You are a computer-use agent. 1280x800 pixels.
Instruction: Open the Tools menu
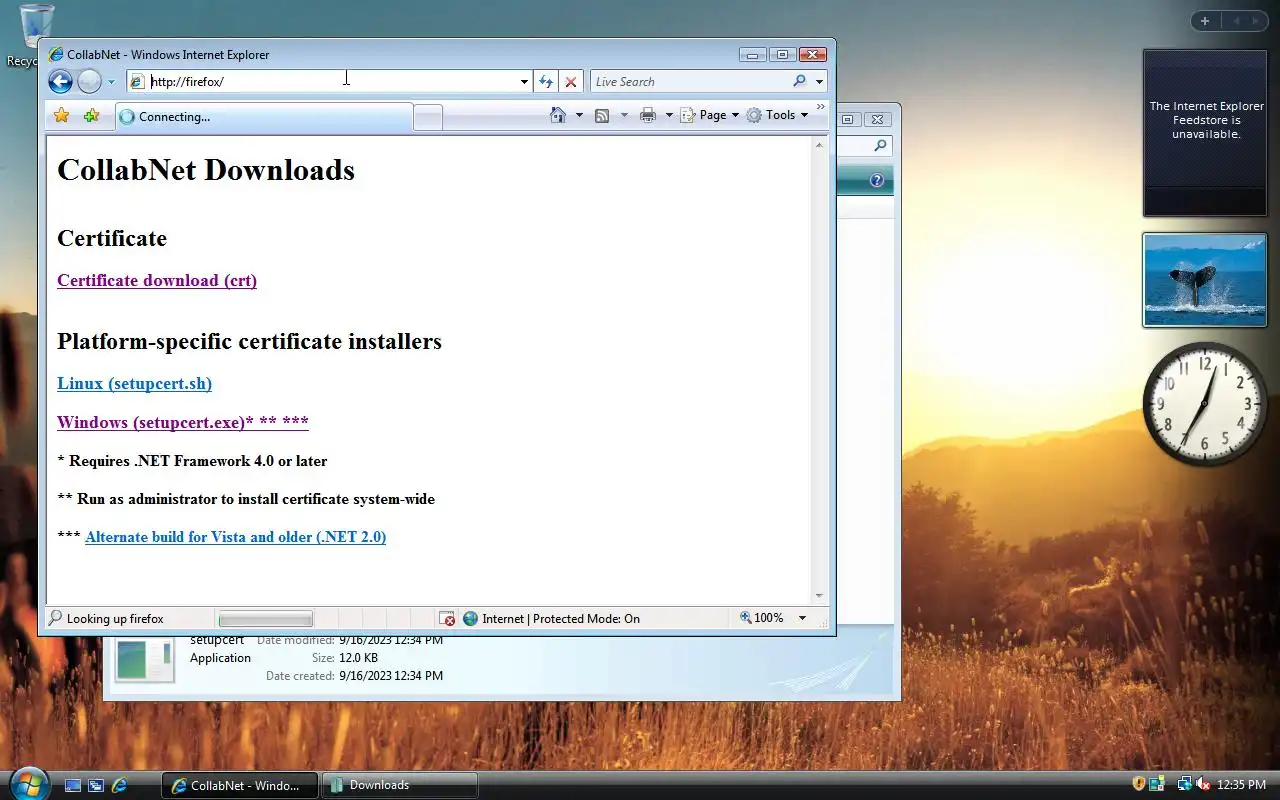[777, 115]
